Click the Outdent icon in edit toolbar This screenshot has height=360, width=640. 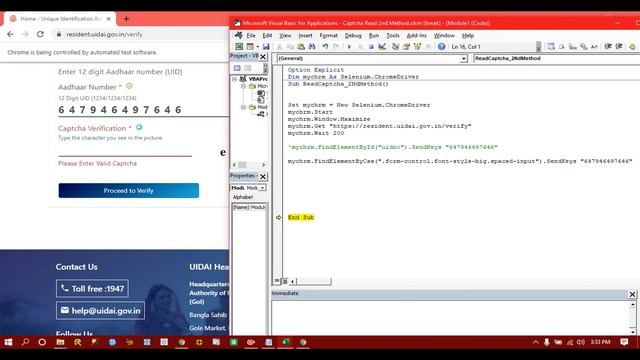619,47
